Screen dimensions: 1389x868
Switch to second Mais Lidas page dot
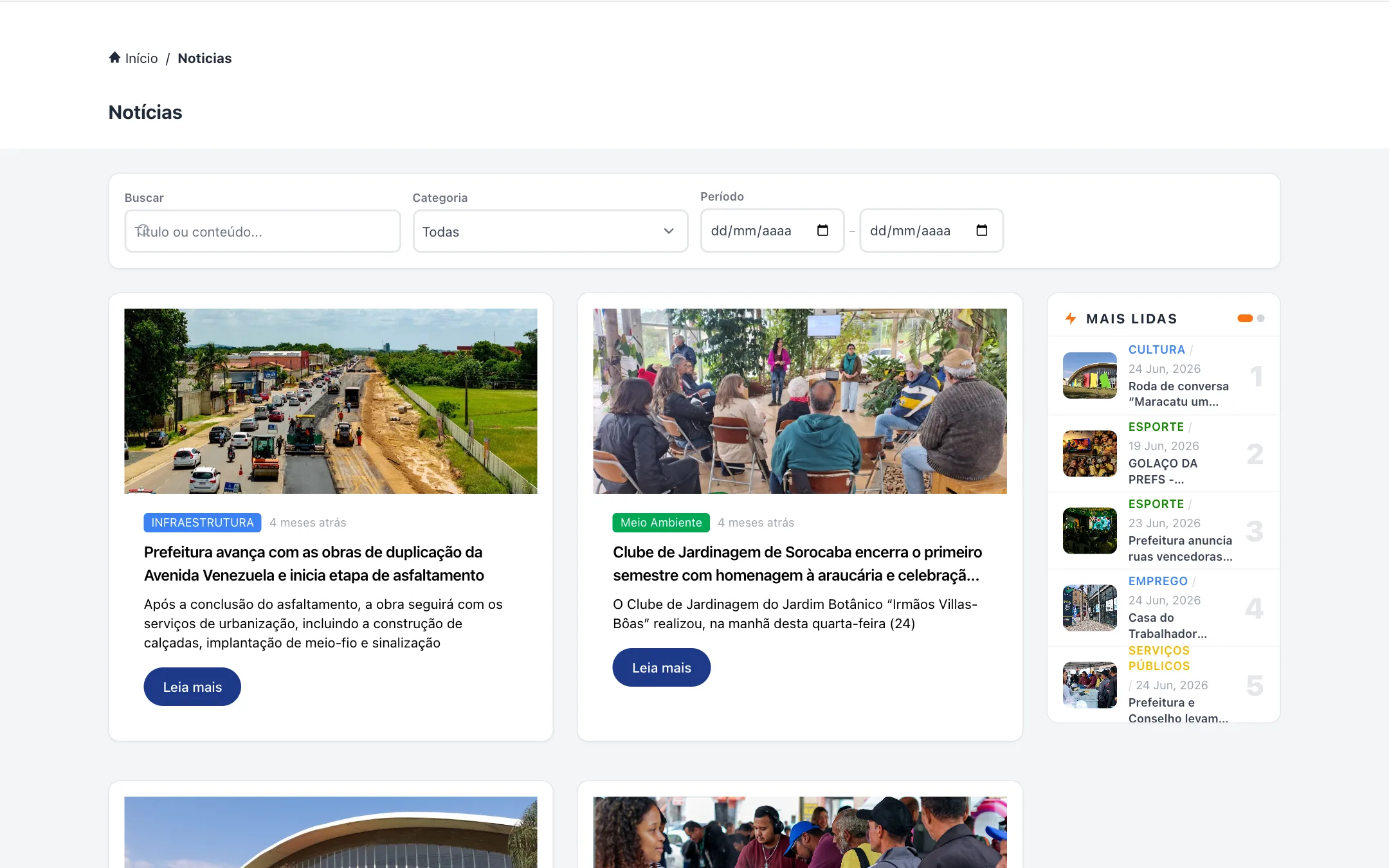pos(1260,318)
